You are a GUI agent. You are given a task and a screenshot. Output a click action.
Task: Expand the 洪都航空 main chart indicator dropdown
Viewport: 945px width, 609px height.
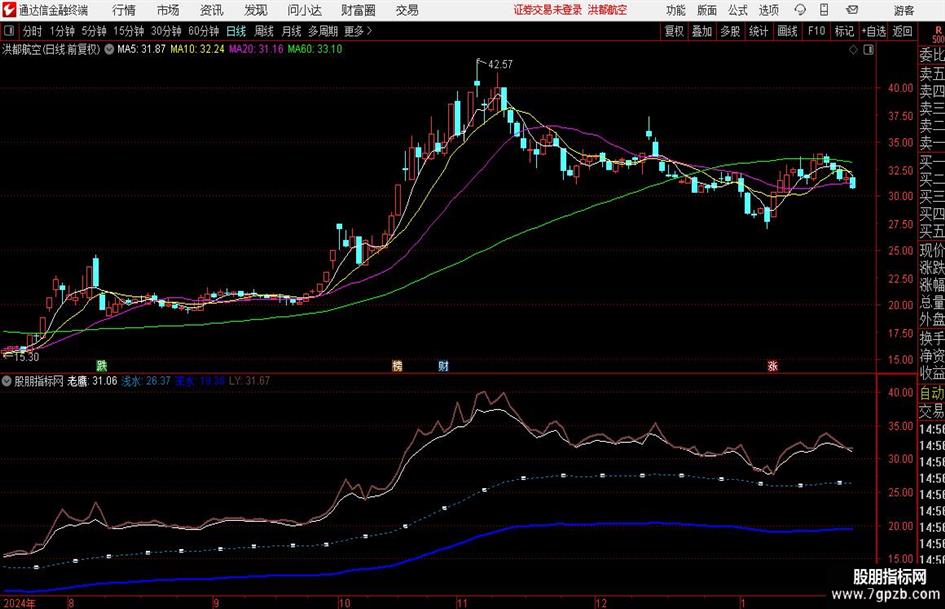click(109, 49)
